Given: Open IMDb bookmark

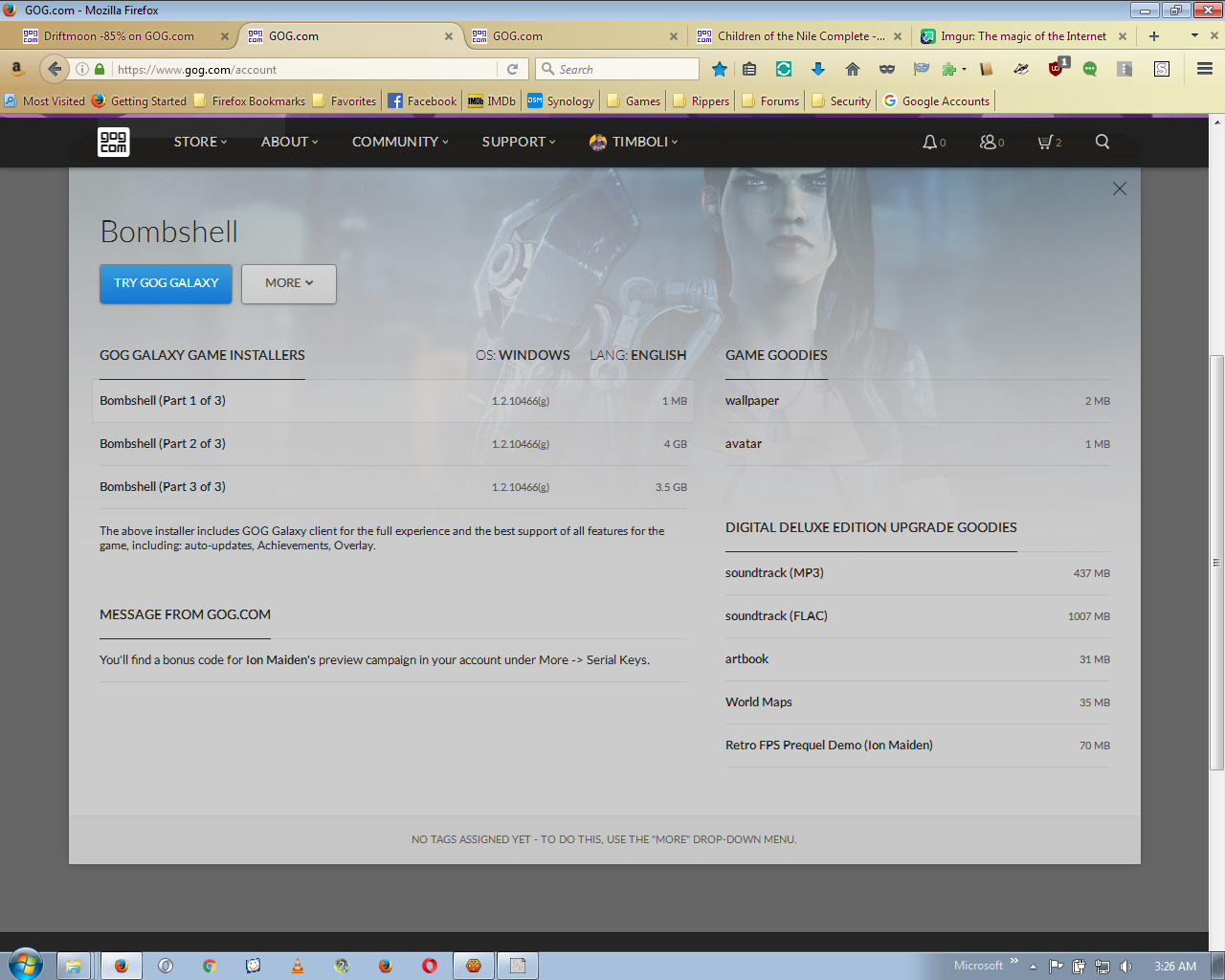Looking at the screenshot, I should coord(492,100).
